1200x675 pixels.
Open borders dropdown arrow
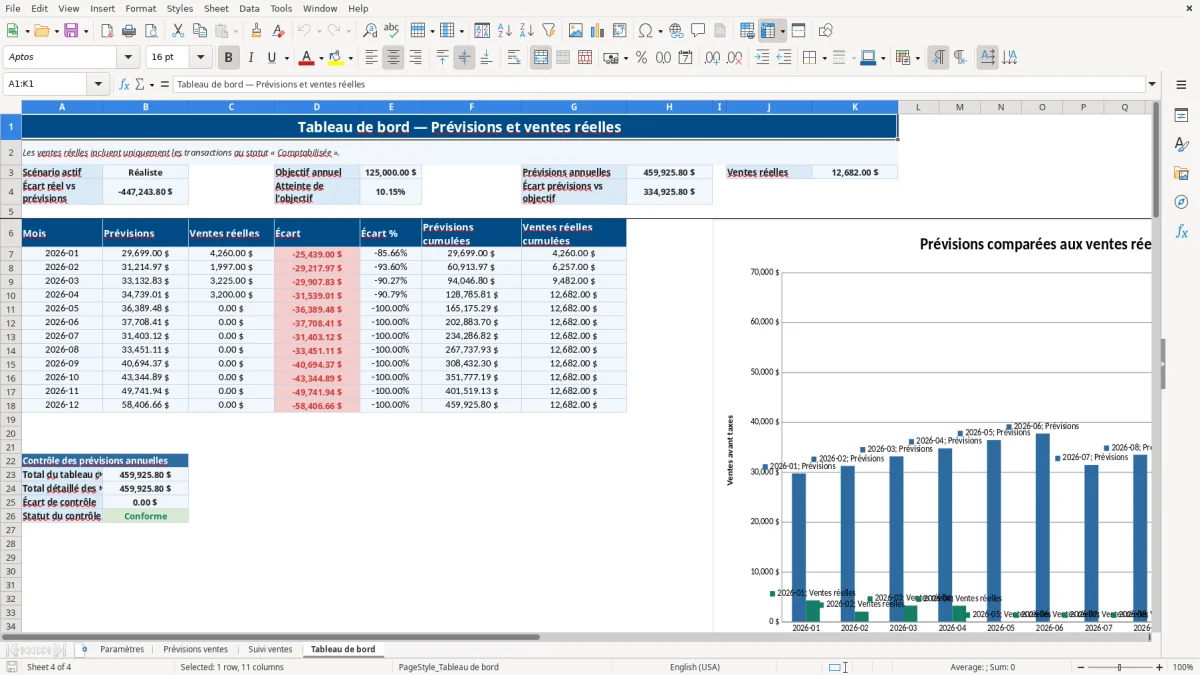click(x=825, y=58)
